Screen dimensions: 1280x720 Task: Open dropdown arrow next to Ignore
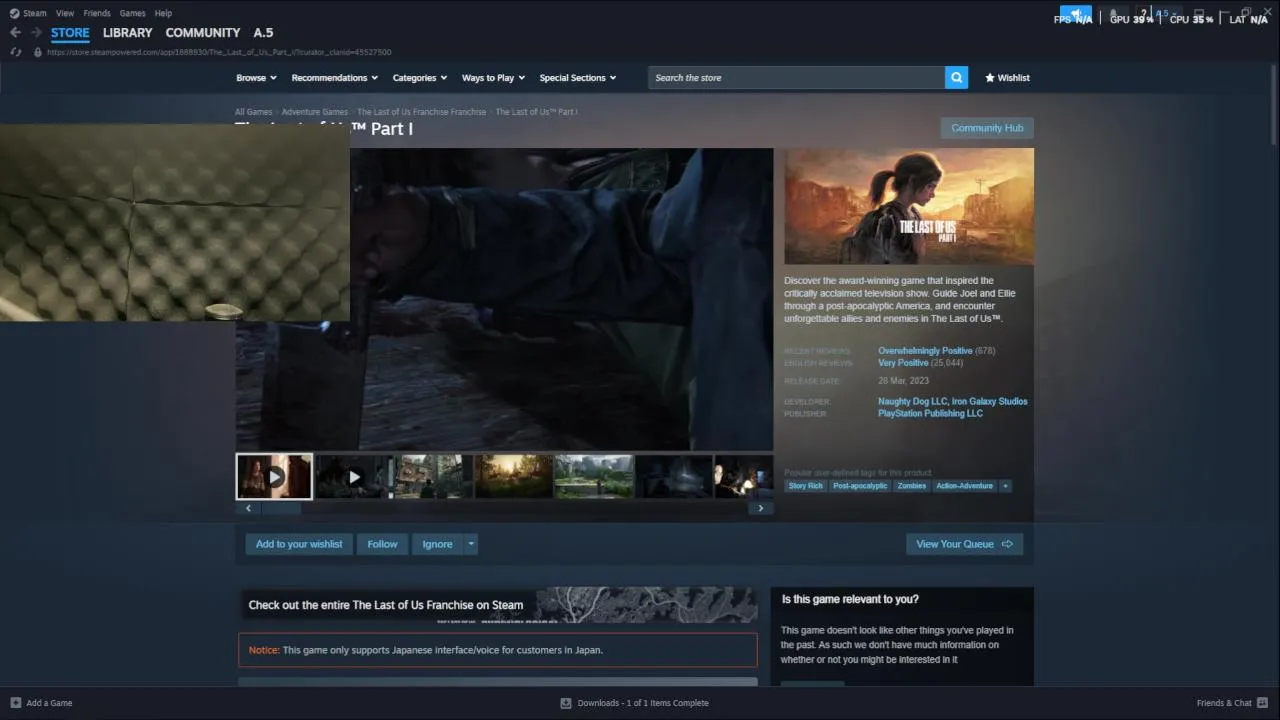(x=471, y=544)
